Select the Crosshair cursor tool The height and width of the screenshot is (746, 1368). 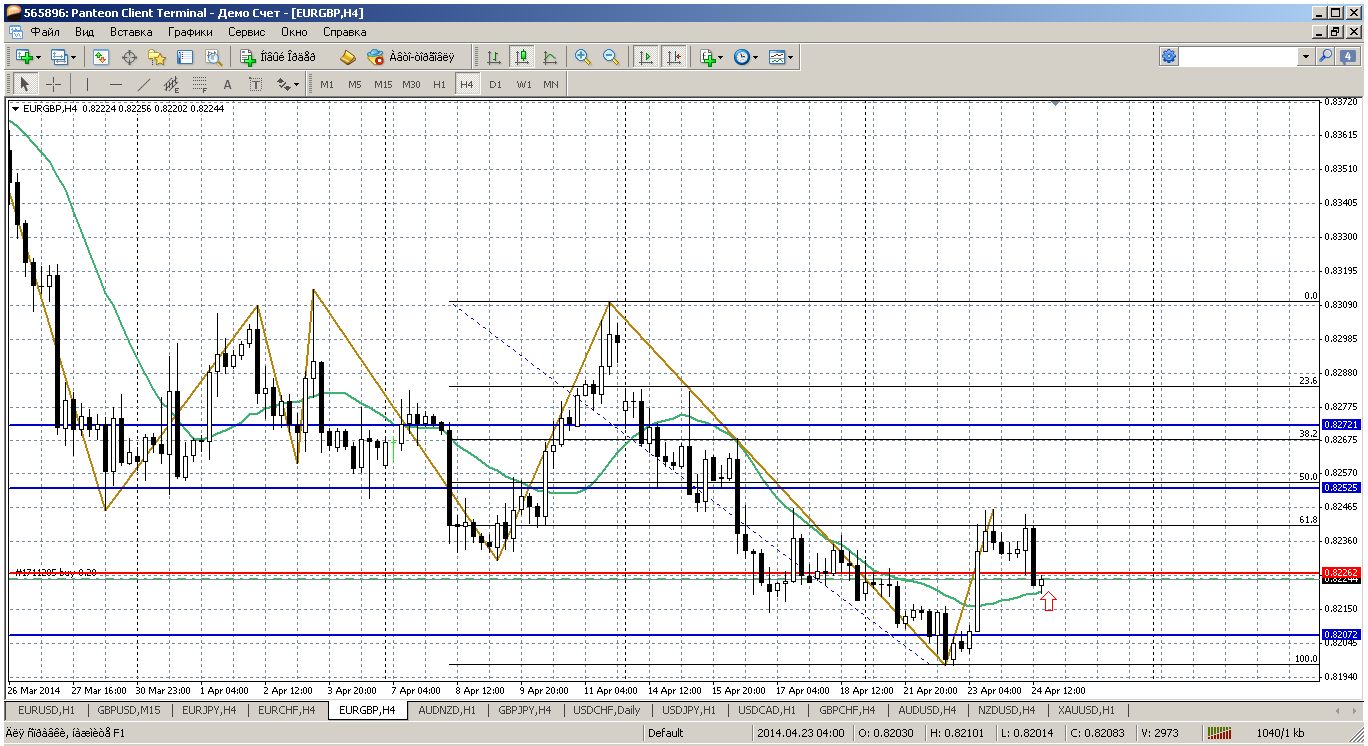[x=54, y=84]
